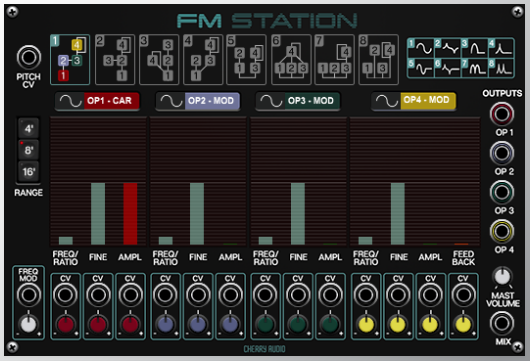
Task: Choose waveform 4 in waveform grid
Action: point(501,48)
